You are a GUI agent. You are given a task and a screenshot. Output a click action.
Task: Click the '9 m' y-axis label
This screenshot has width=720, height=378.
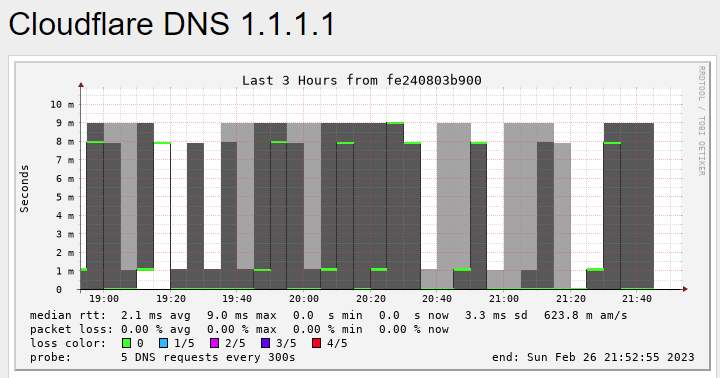point(65,123)
